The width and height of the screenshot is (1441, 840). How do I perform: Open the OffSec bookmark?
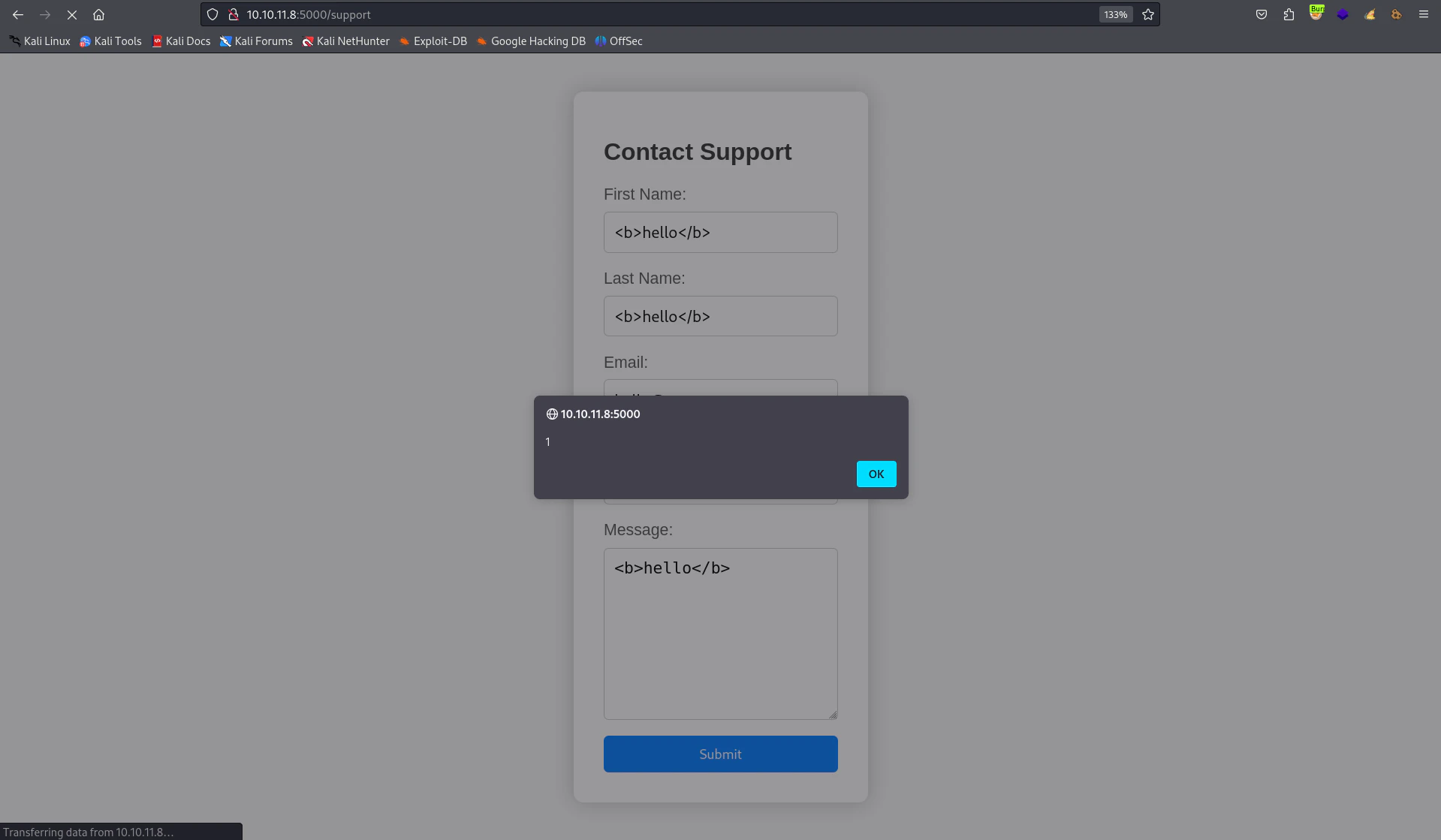[619, 41]
